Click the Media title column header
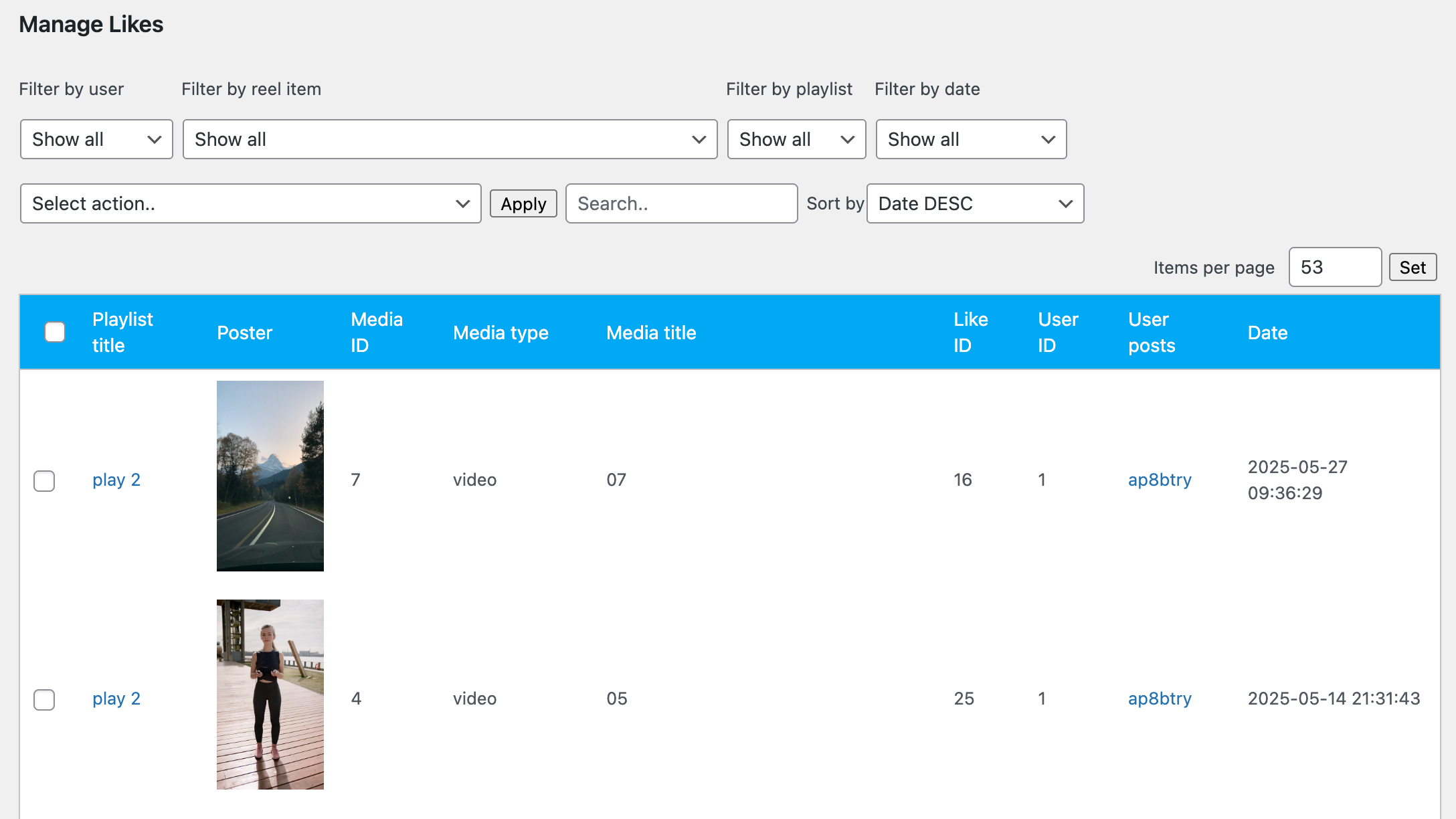This screenshot has width=1456, height=819. (x=651, y=333)
